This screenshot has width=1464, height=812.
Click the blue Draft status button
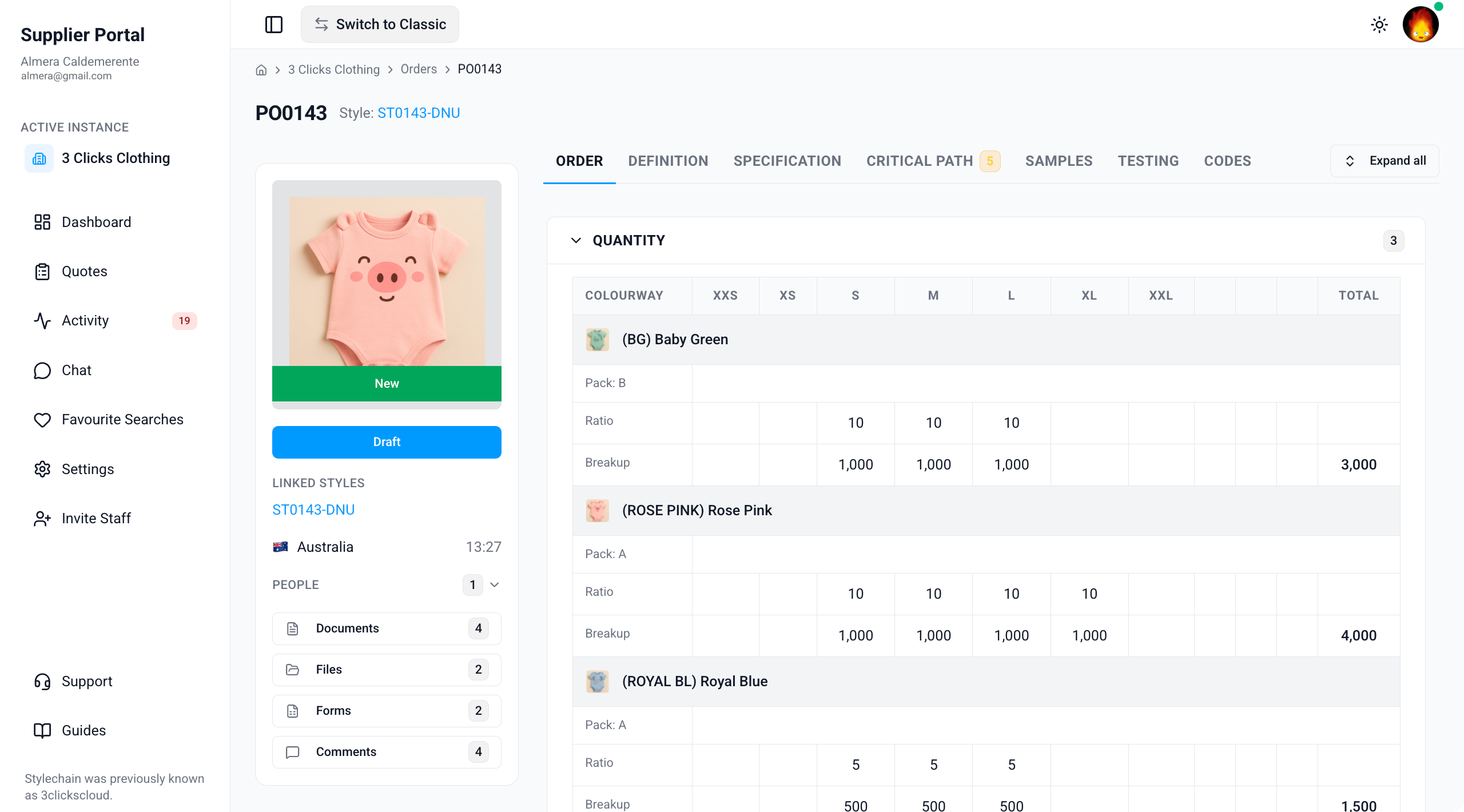click(387, 442)
